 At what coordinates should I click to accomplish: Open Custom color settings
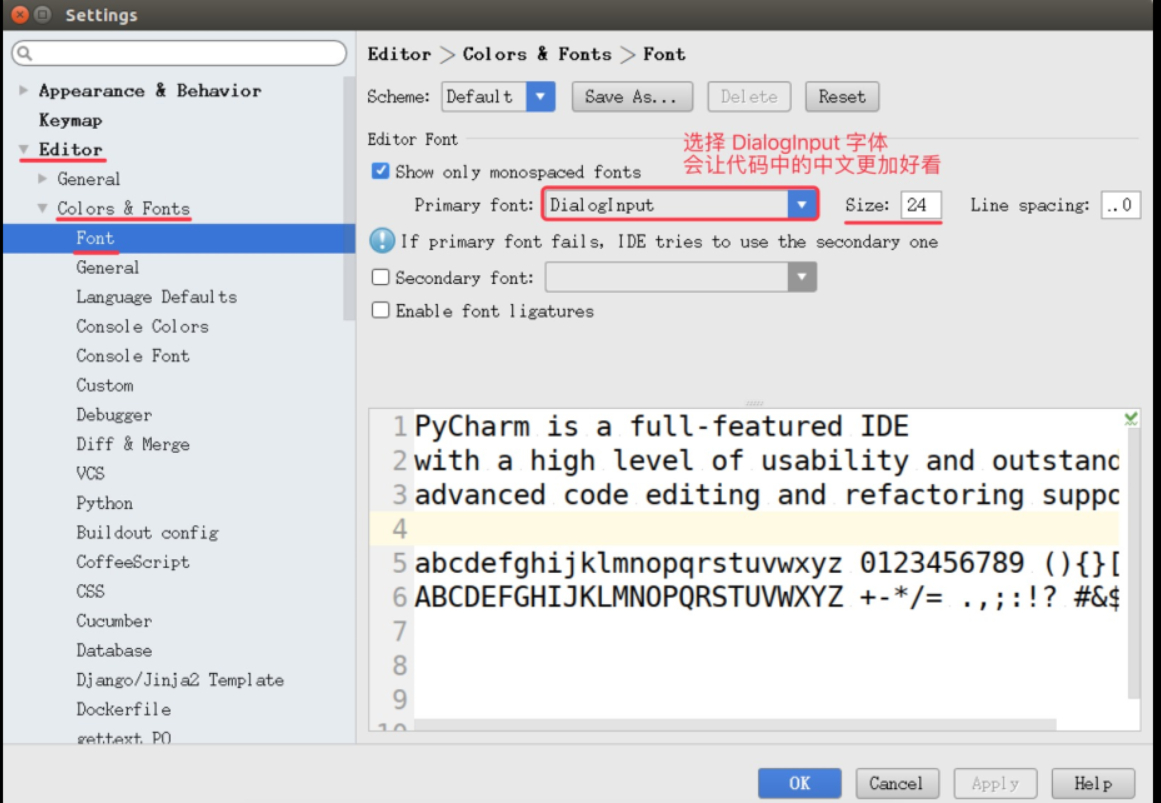(x=104, y=385)
